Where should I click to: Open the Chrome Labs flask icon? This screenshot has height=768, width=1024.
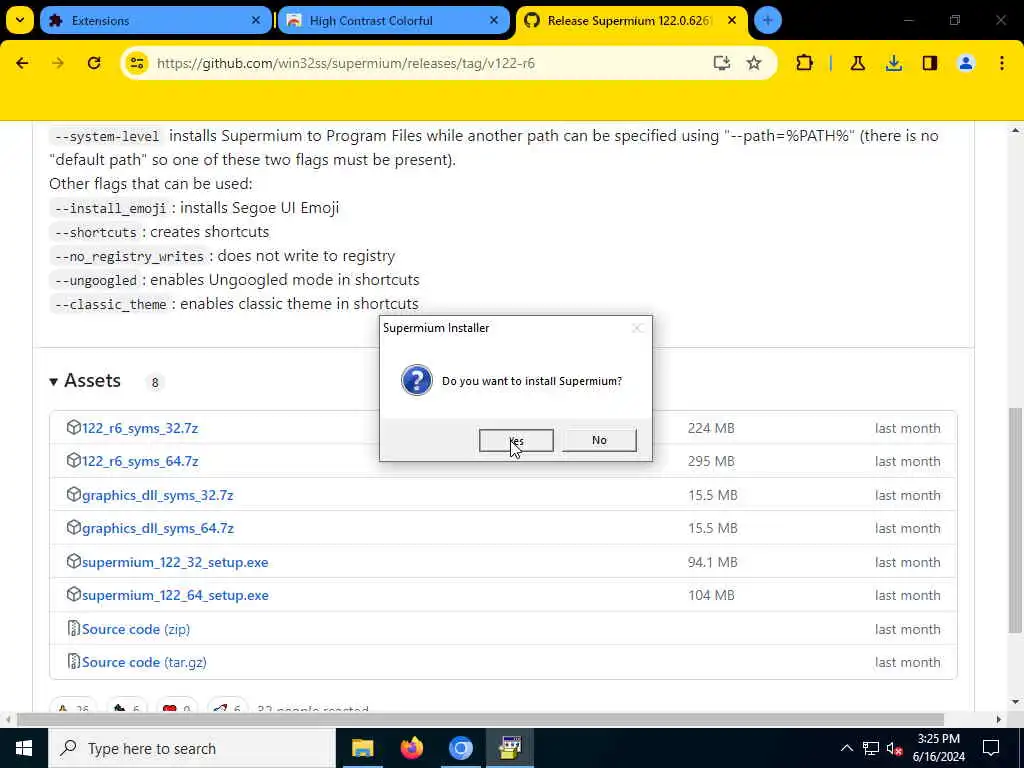[x=857, y=63]
